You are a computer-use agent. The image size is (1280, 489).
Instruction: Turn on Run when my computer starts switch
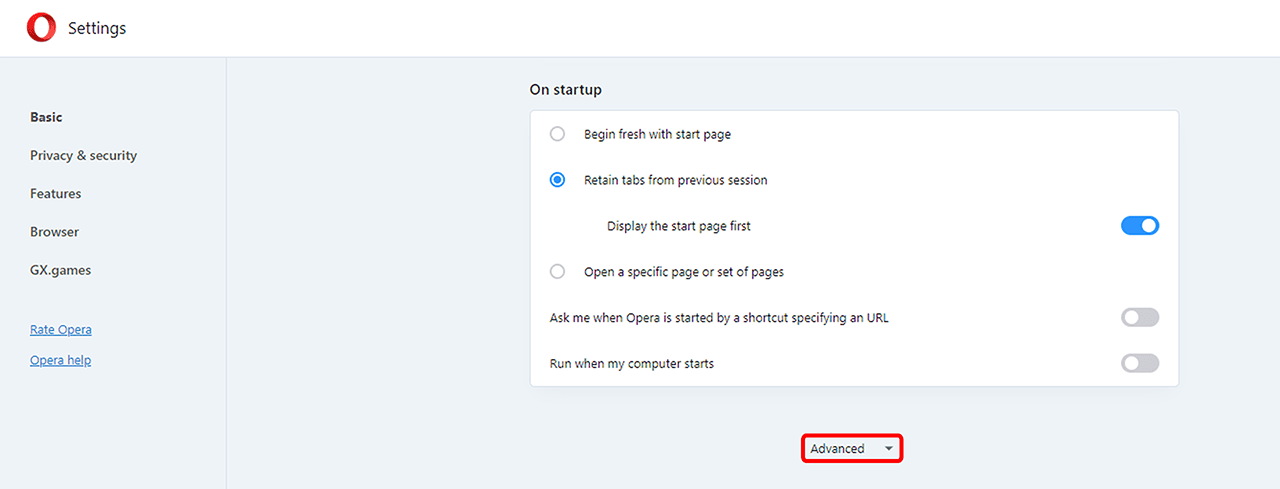[x=1139, y=363]
